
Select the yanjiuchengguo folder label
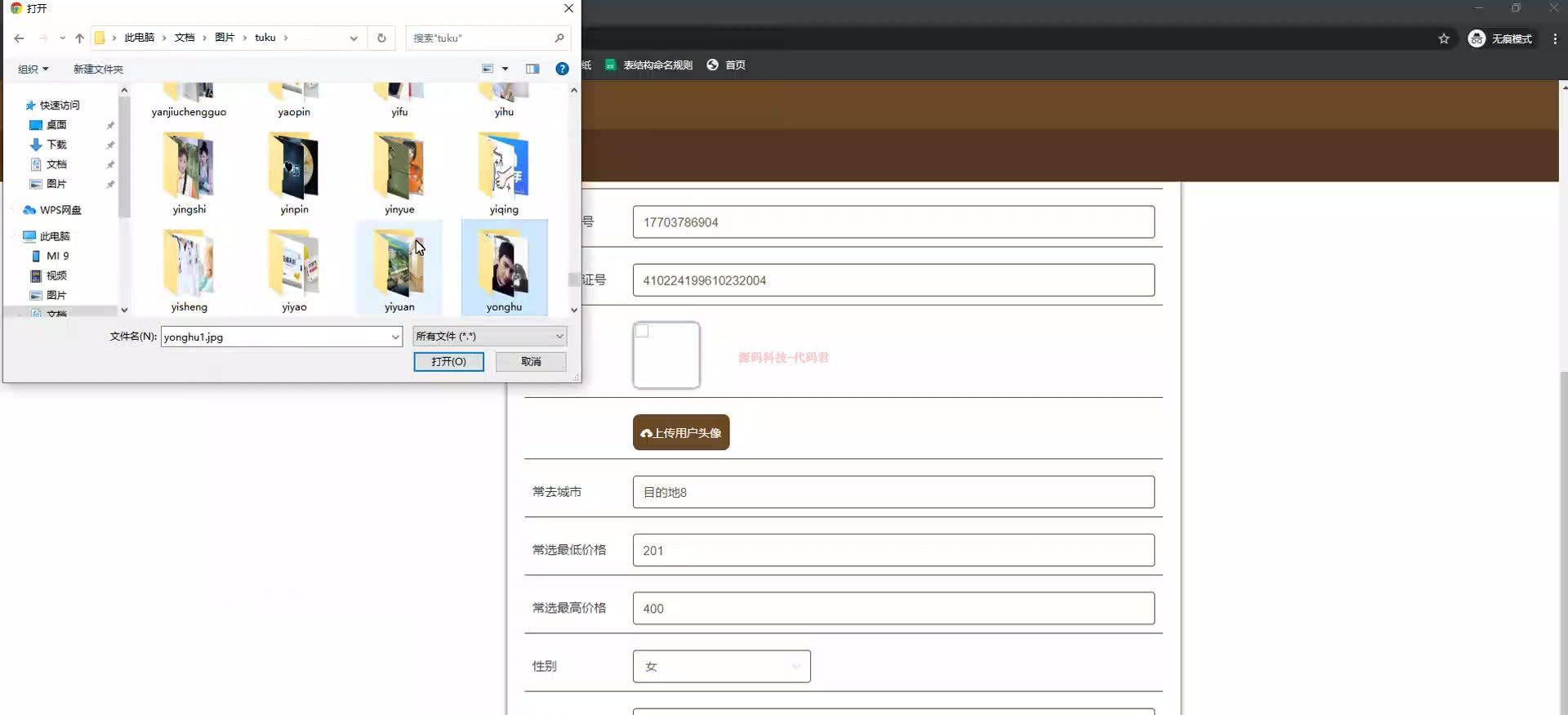pyautogui.click(x=189, y=112)
